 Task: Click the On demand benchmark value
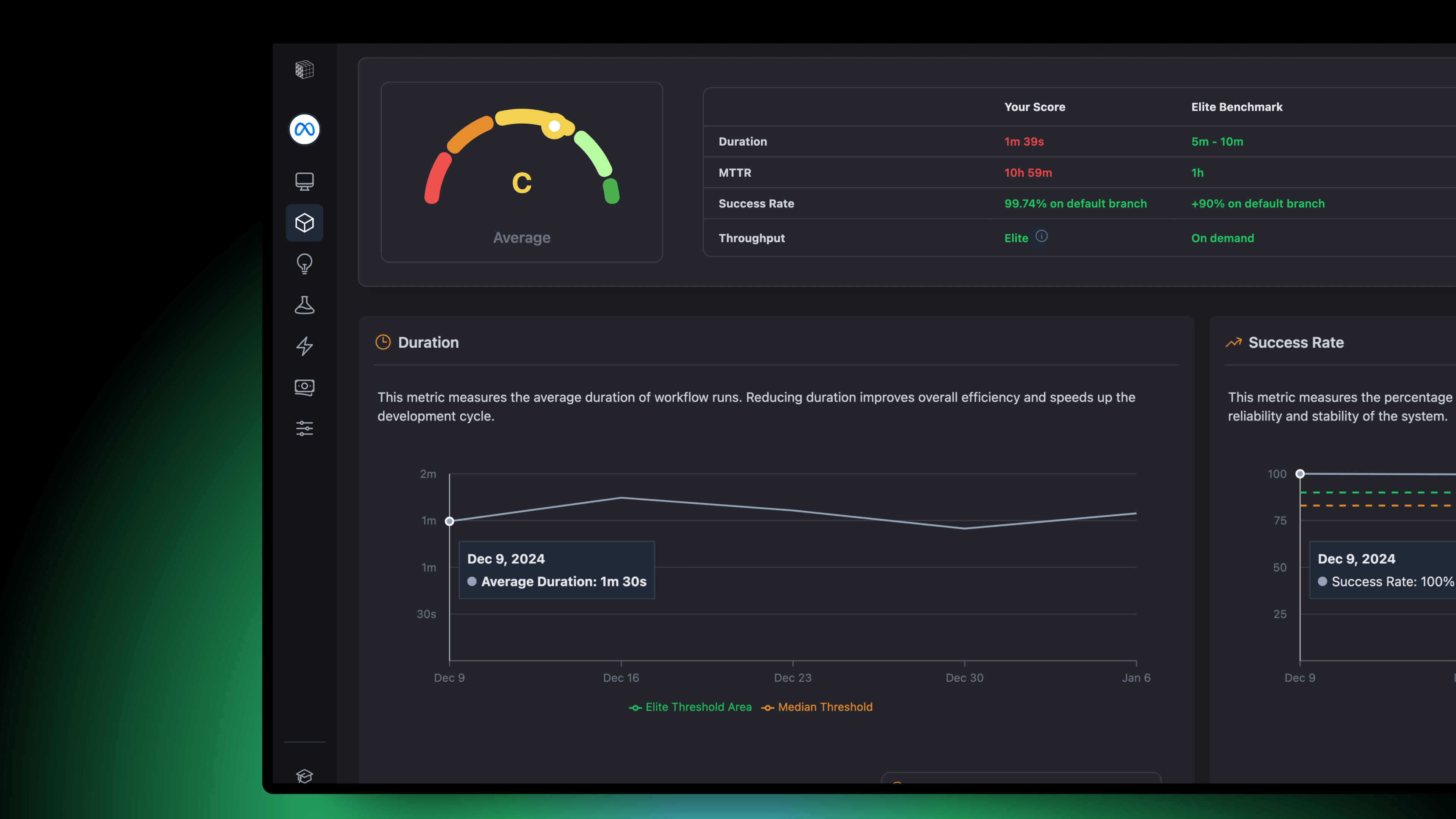(x=1222, y=238)
